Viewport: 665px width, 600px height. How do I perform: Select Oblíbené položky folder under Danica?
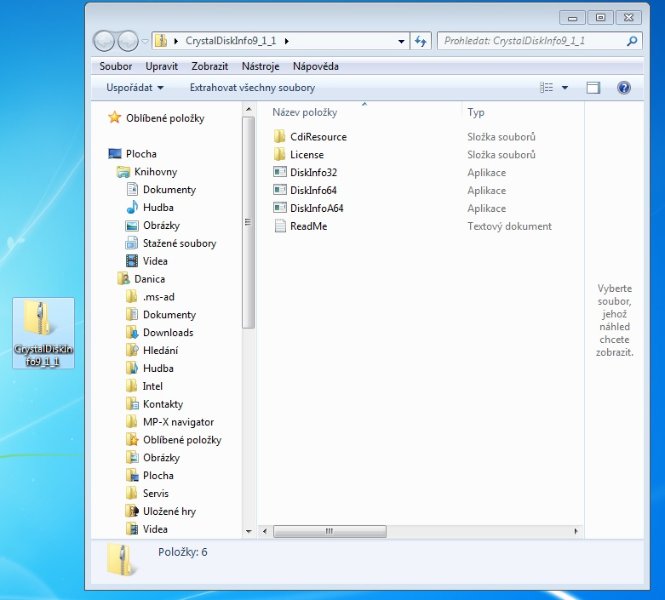pos(174,440)
